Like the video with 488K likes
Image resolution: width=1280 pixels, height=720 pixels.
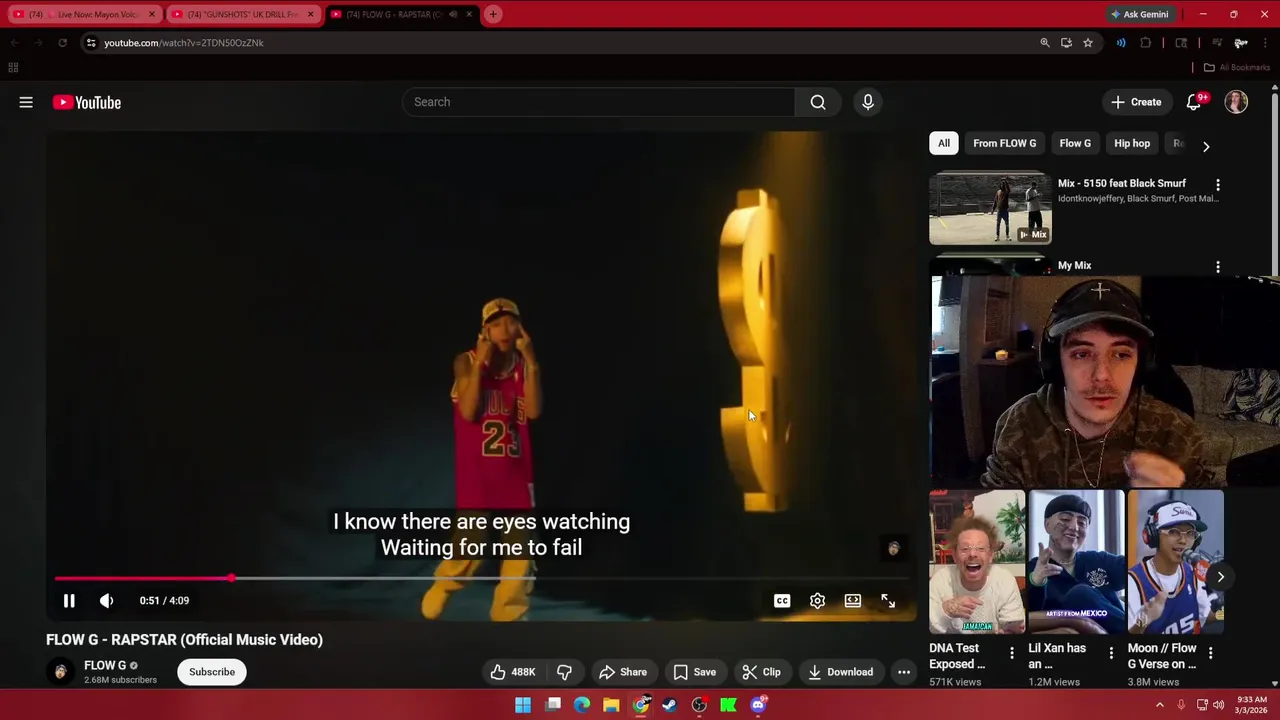(x=513, y=672)
